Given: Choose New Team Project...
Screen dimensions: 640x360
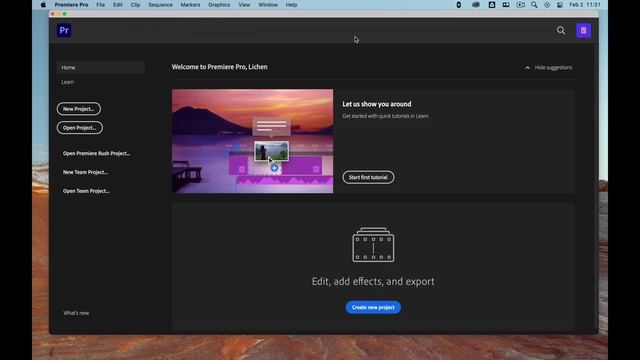Looking at the screenshot, I should coord(85,172).
